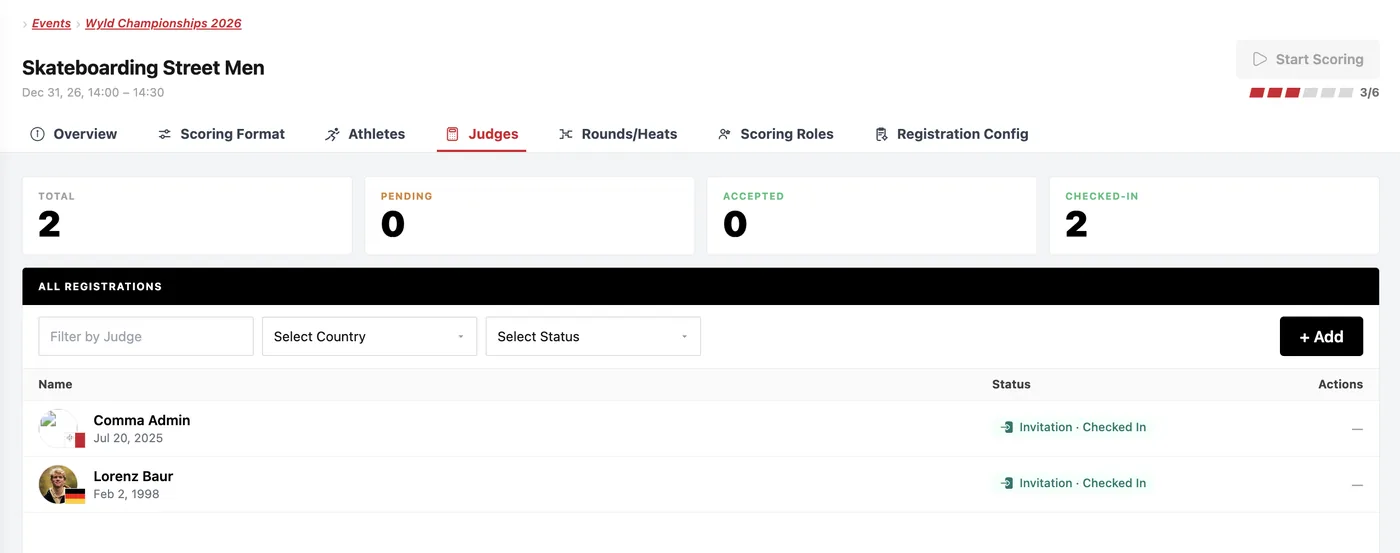
Task: Click the Filter by Judge input field
Action: pyautogui.click(x=146, y=336)
